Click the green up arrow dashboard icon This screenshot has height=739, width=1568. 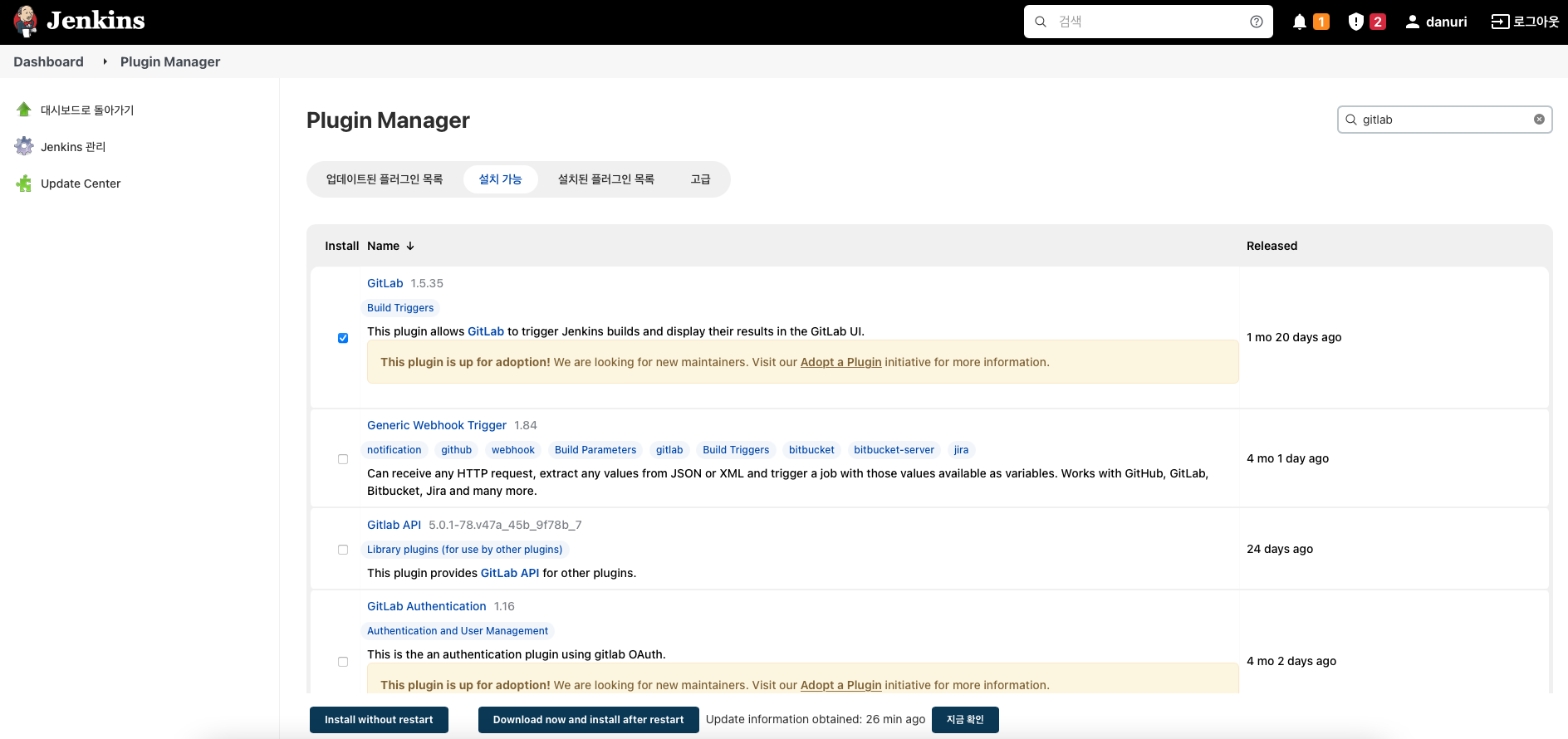pos(24,110)
